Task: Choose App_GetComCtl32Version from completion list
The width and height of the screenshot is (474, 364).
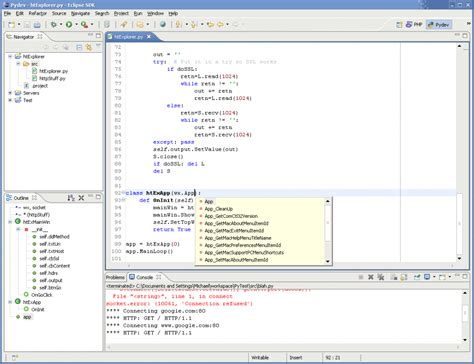Action: (x=231, y=216)
